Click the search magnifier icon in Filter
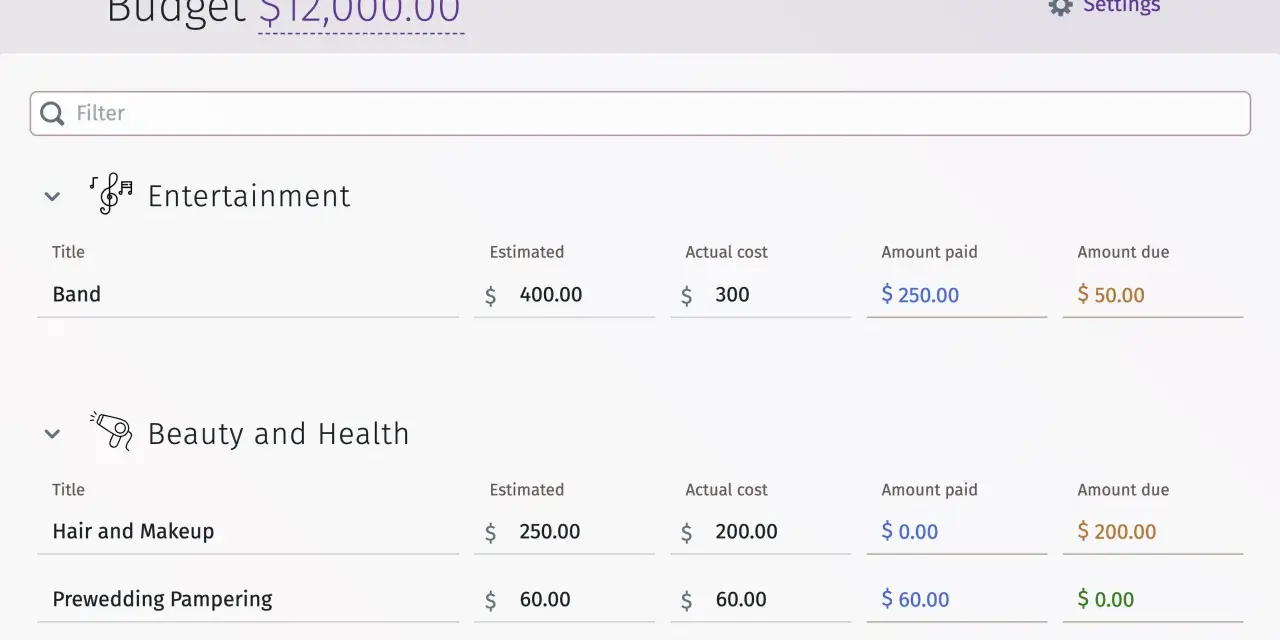Viewport: 1280px width, 640px height. [x=52, y=114]
